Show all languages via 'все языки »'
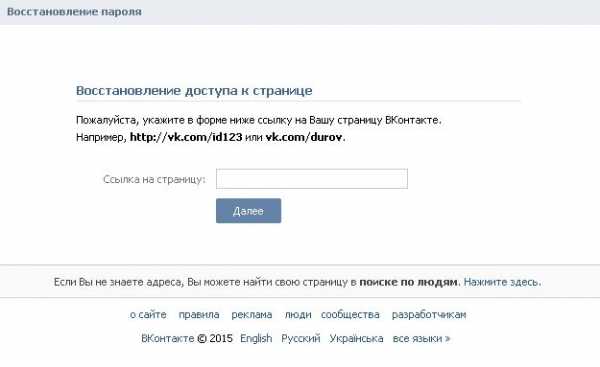This screenshot has height=367, width=600. (x=421, y=338)
